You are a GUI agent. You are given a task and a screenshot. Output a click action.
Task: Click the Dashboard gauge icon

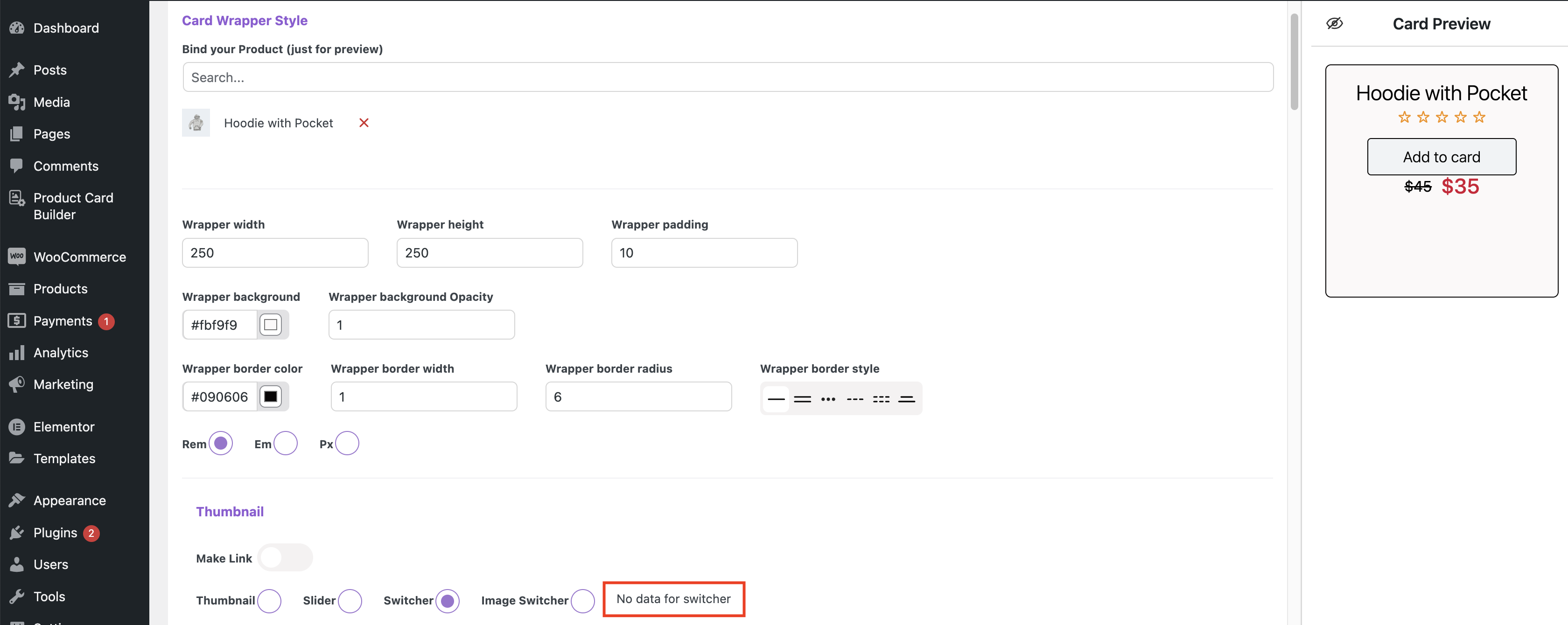(x=17, y=28)
